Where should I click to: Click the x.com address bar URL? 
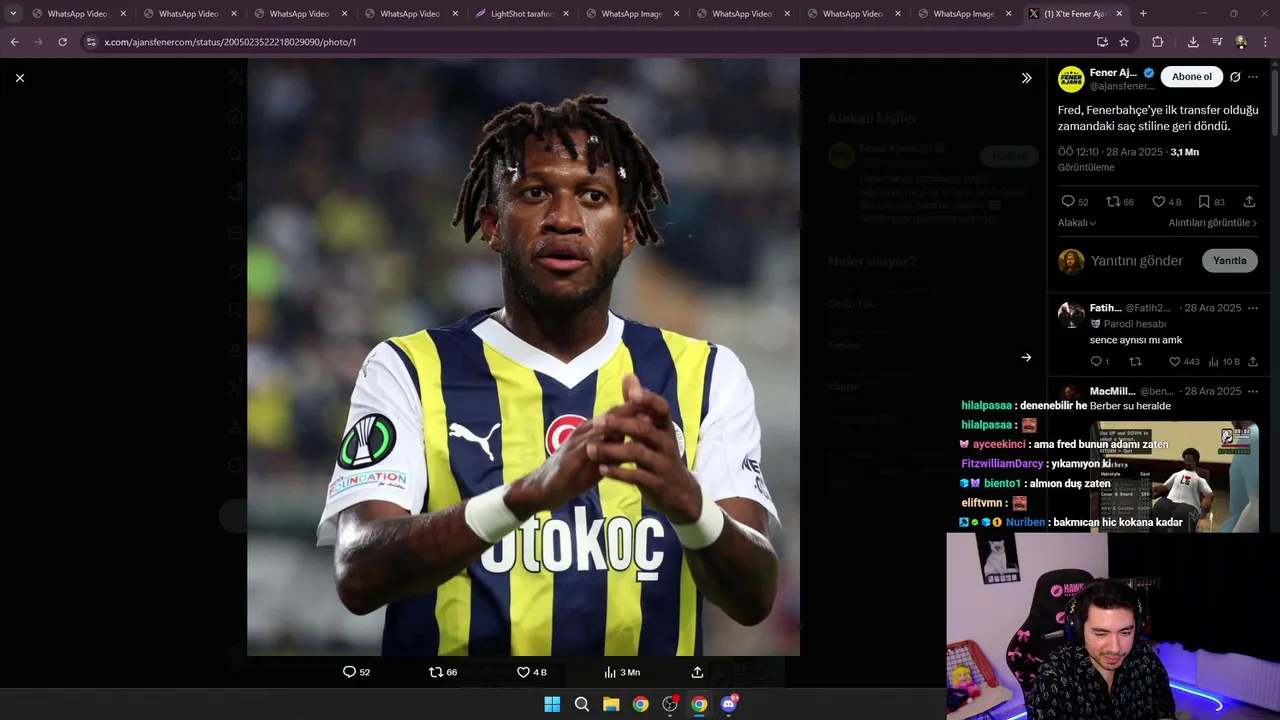click(230, 42)
